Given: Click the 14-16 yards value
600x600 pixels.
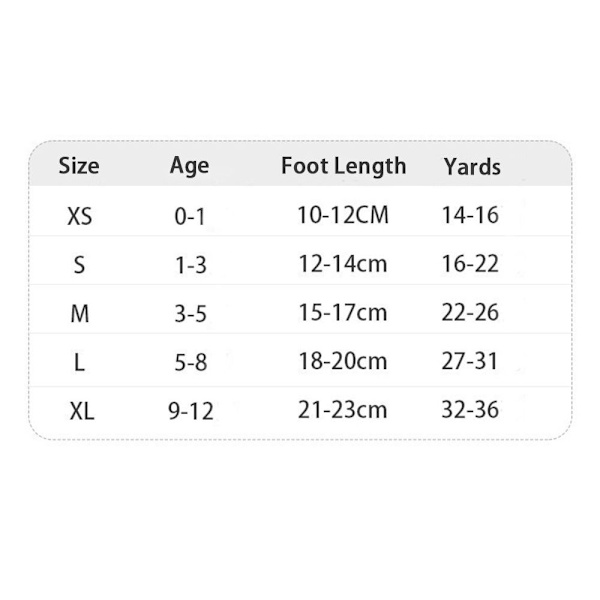Looking at the screenshot, I should tap(470, 215).
